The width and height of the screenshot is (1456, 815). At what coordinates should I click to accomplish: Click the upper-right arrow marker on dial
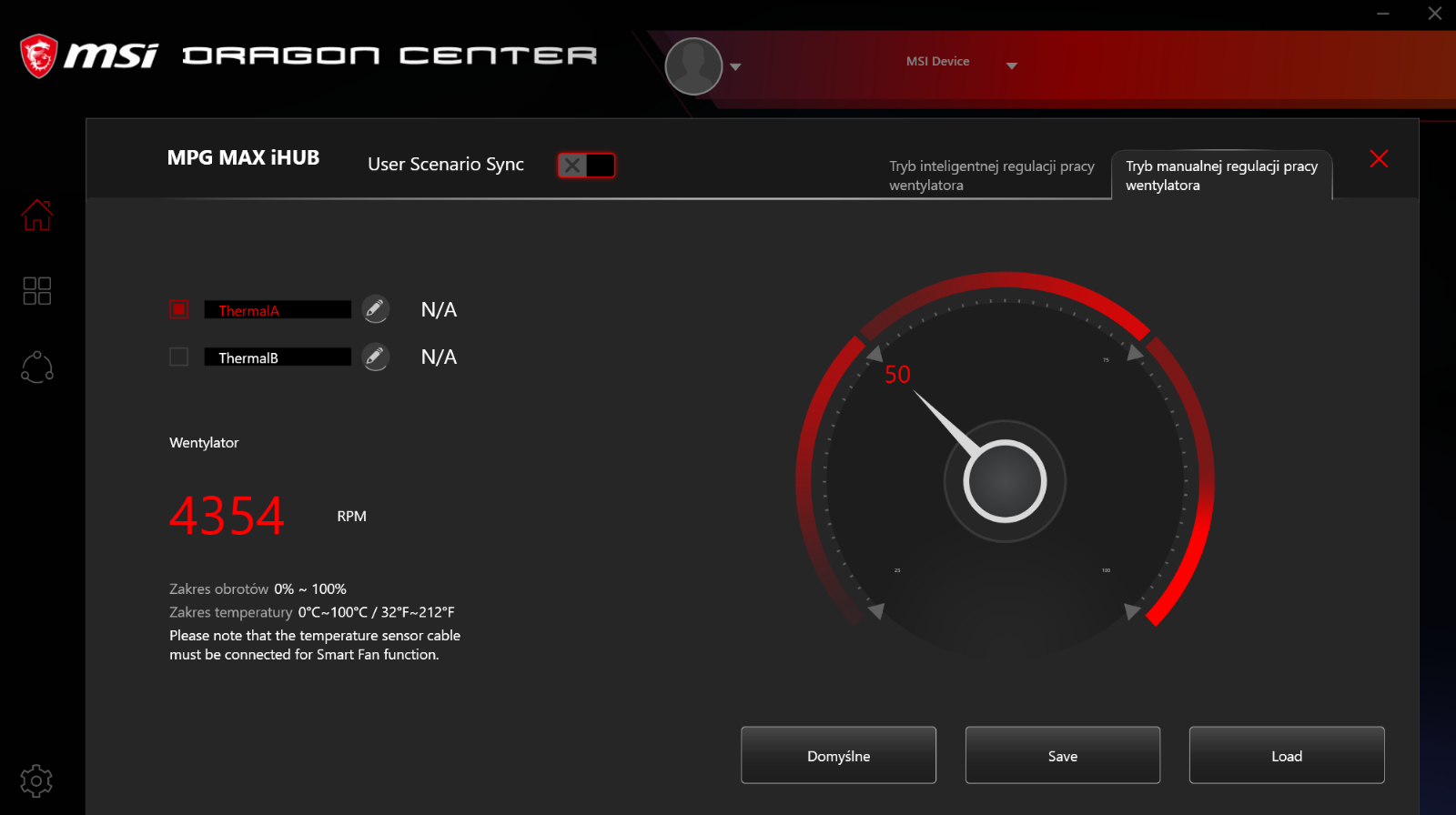pyautogui.click(x=1135, y=352)
